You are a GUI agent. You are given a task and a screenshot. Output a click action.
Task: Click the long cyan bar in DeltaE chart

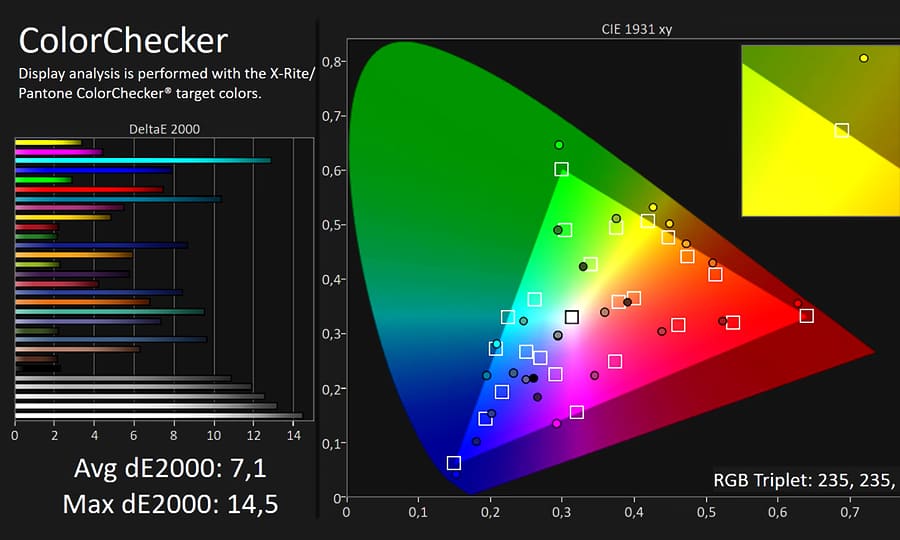coord(143,160)
